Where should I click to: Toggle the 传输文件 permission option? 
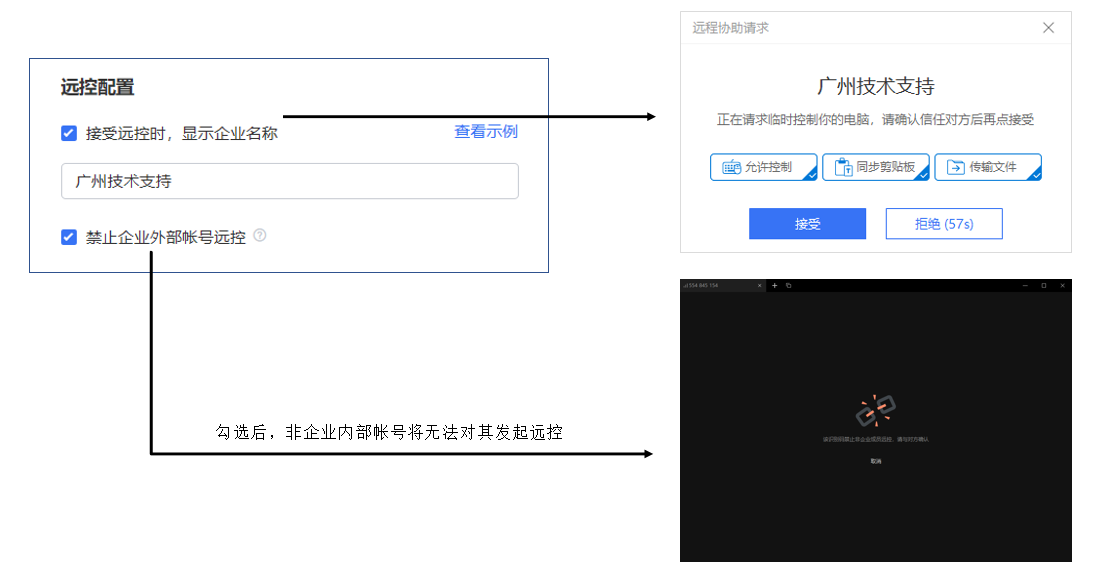988,167
